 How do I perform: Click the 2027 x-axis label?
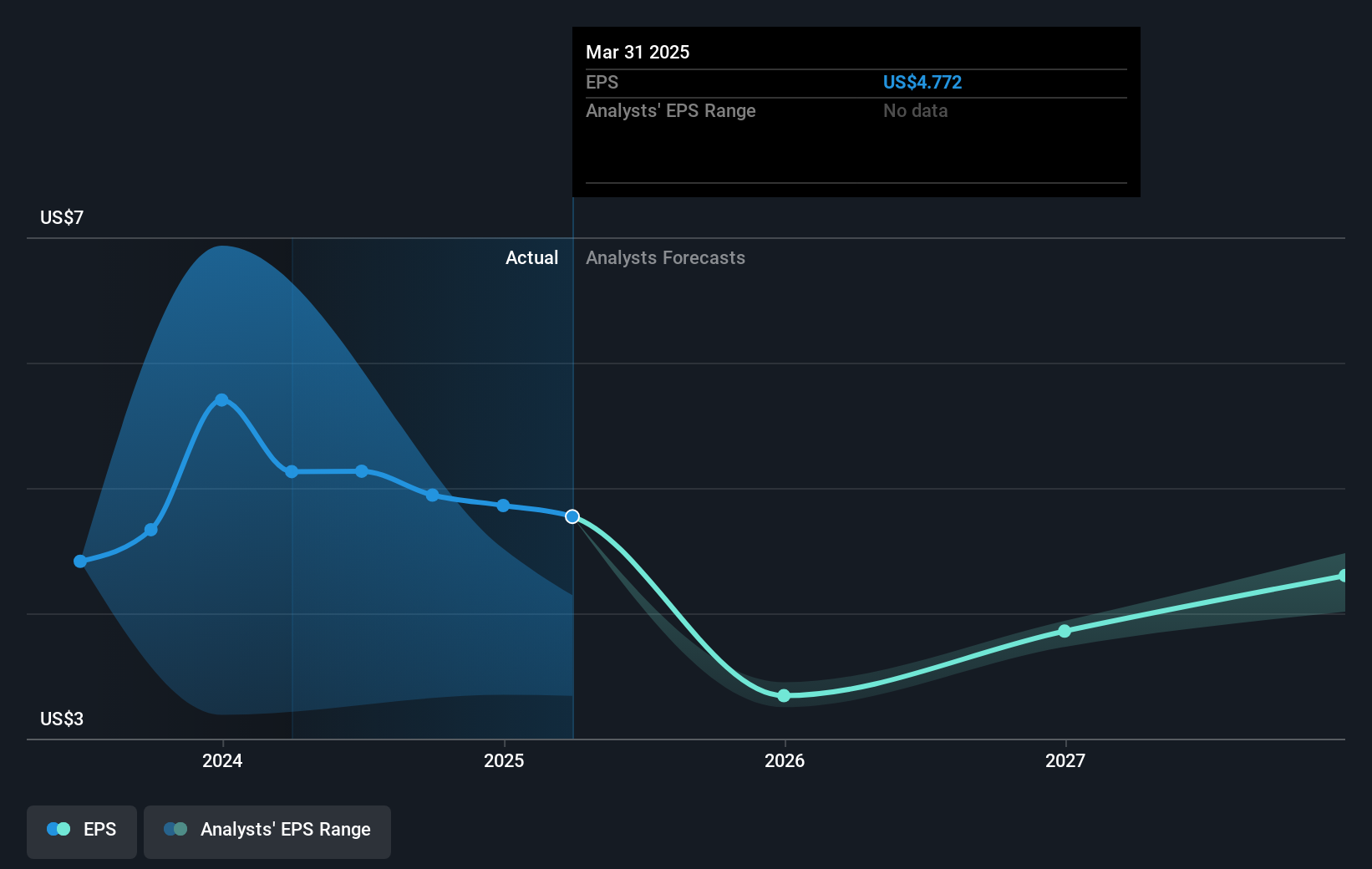[x=1065, y=760]
